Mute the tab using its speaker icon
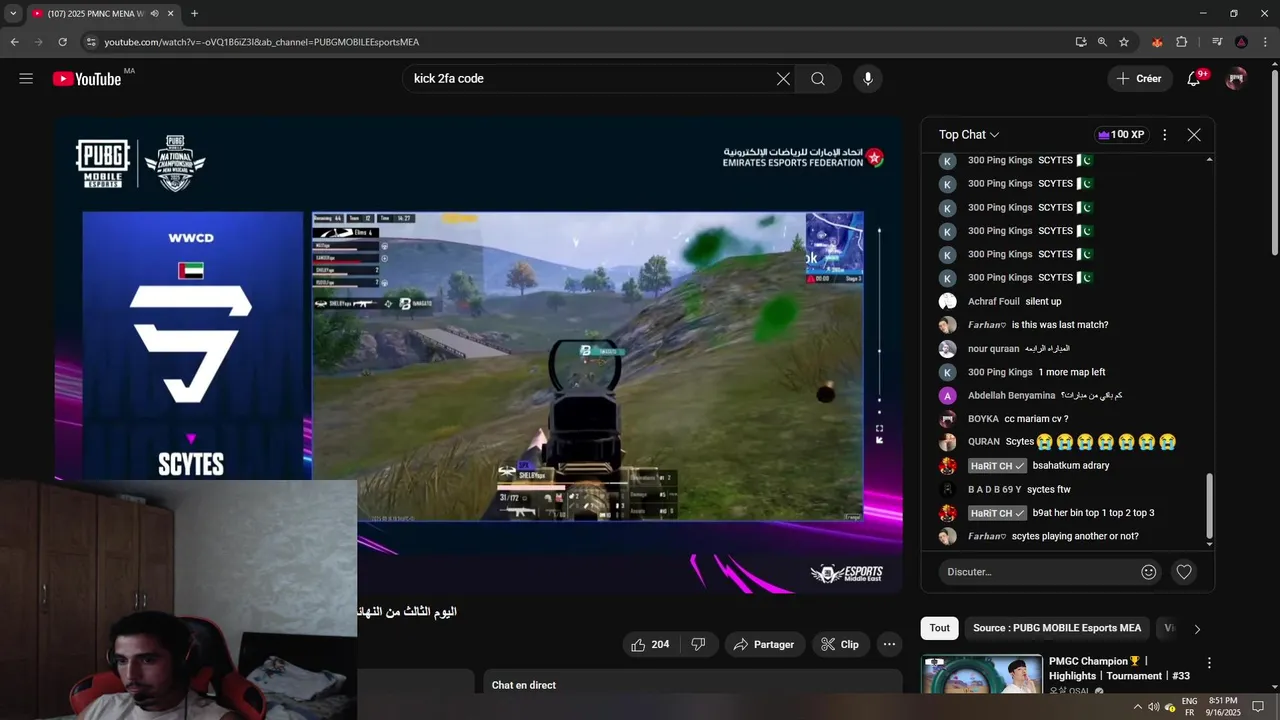Screen dimensions: 1280x720 click(154, 14)
